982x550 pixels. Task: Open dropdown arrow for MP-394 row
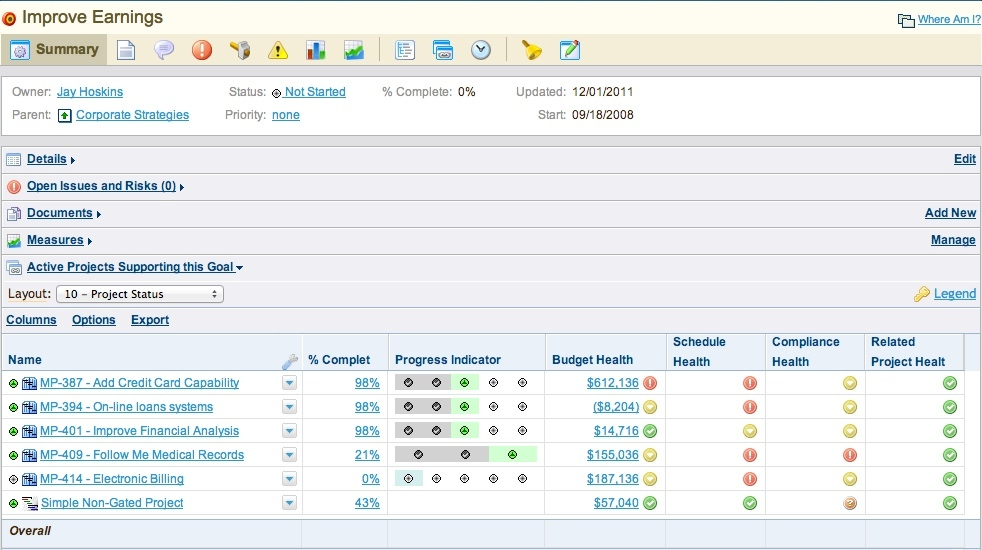[289, 407]
